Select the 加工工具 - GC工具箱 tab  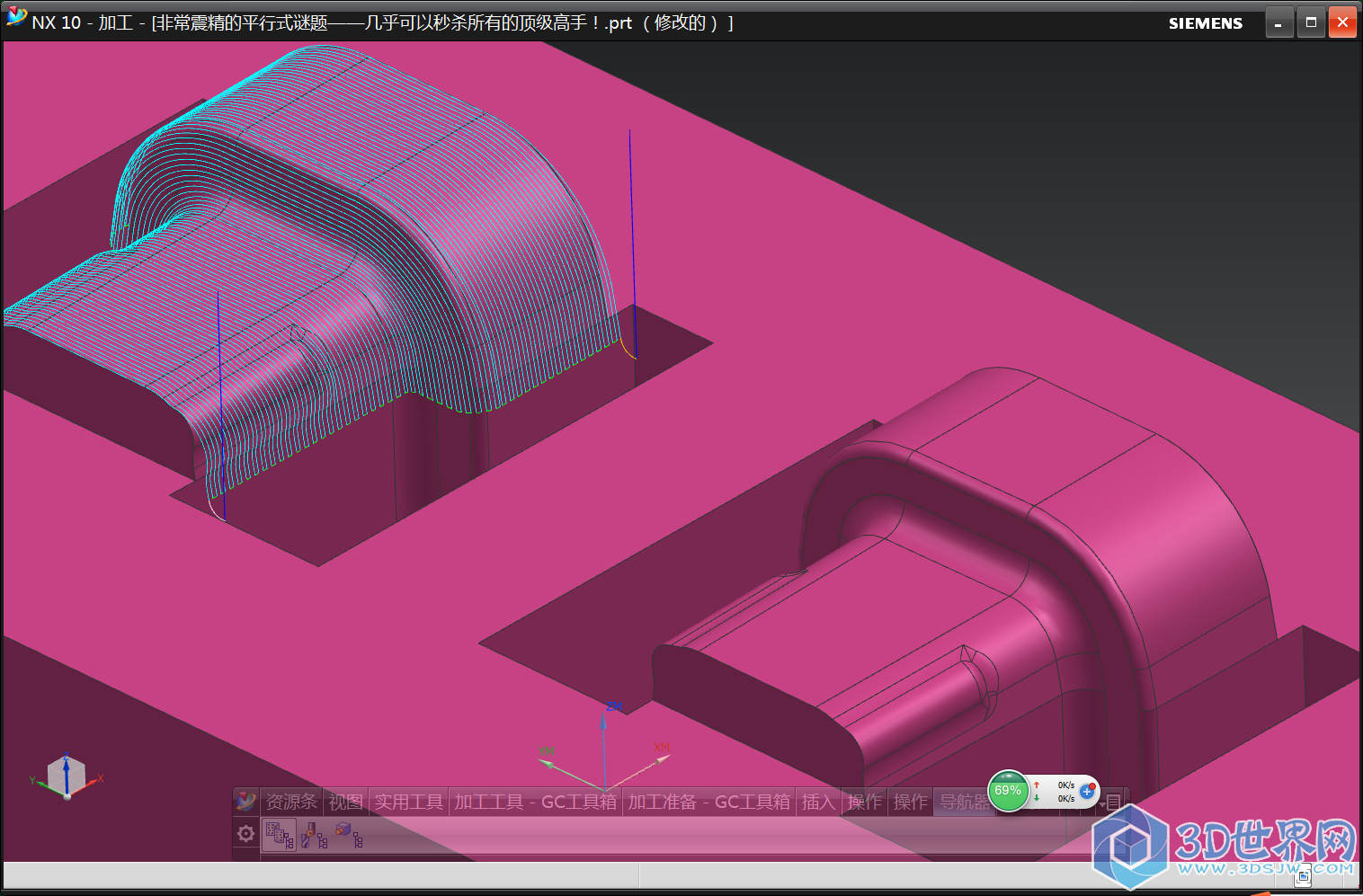536,802
